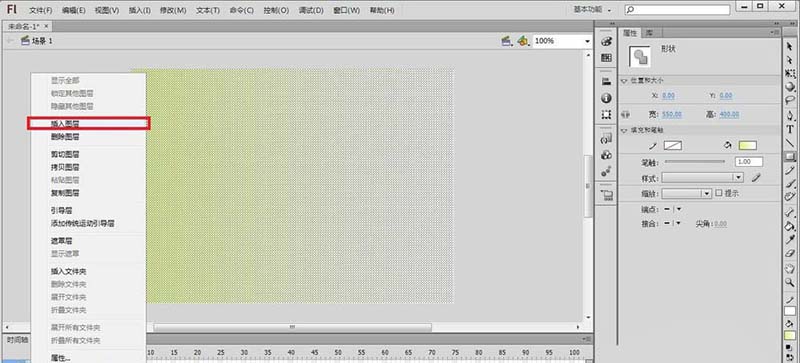Image resolution: width=800 pixels, height=363 pixels.
Task: Open the Motion Presets panel icon
Action: (x=607, y=172)
